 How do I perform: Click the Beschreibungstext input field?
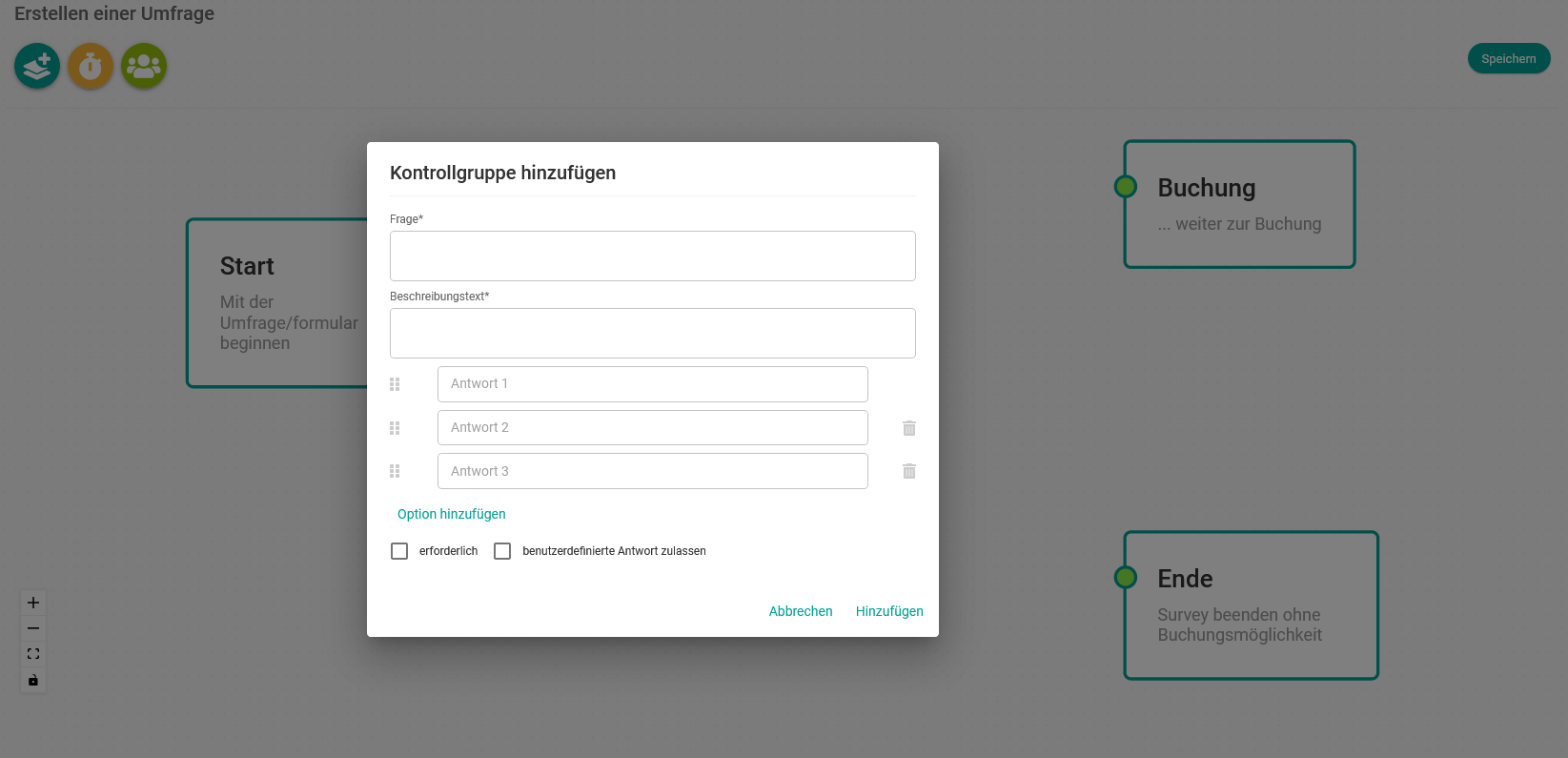(653, 333)
